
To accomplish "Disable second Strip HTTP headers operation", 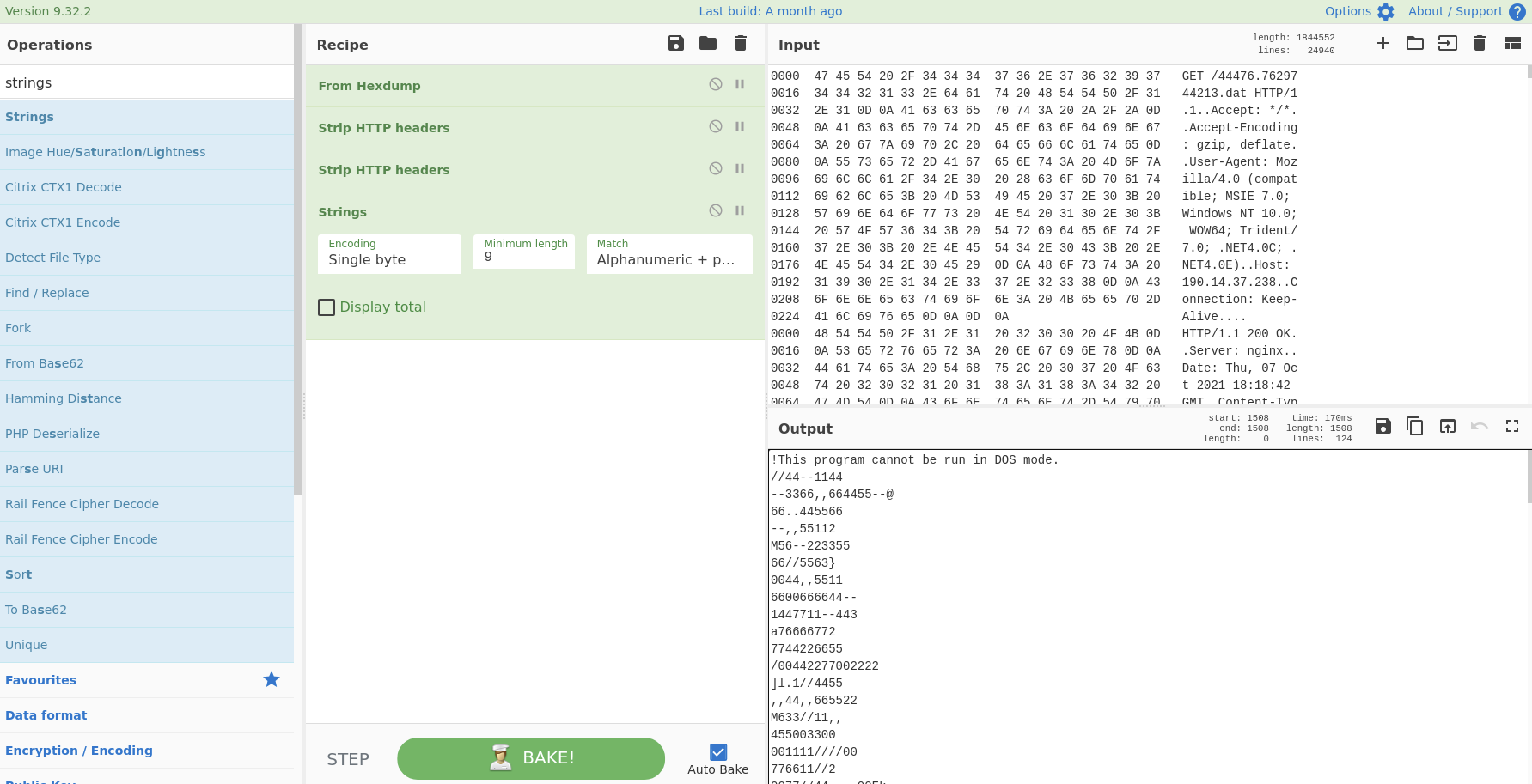I will (715, 169).
